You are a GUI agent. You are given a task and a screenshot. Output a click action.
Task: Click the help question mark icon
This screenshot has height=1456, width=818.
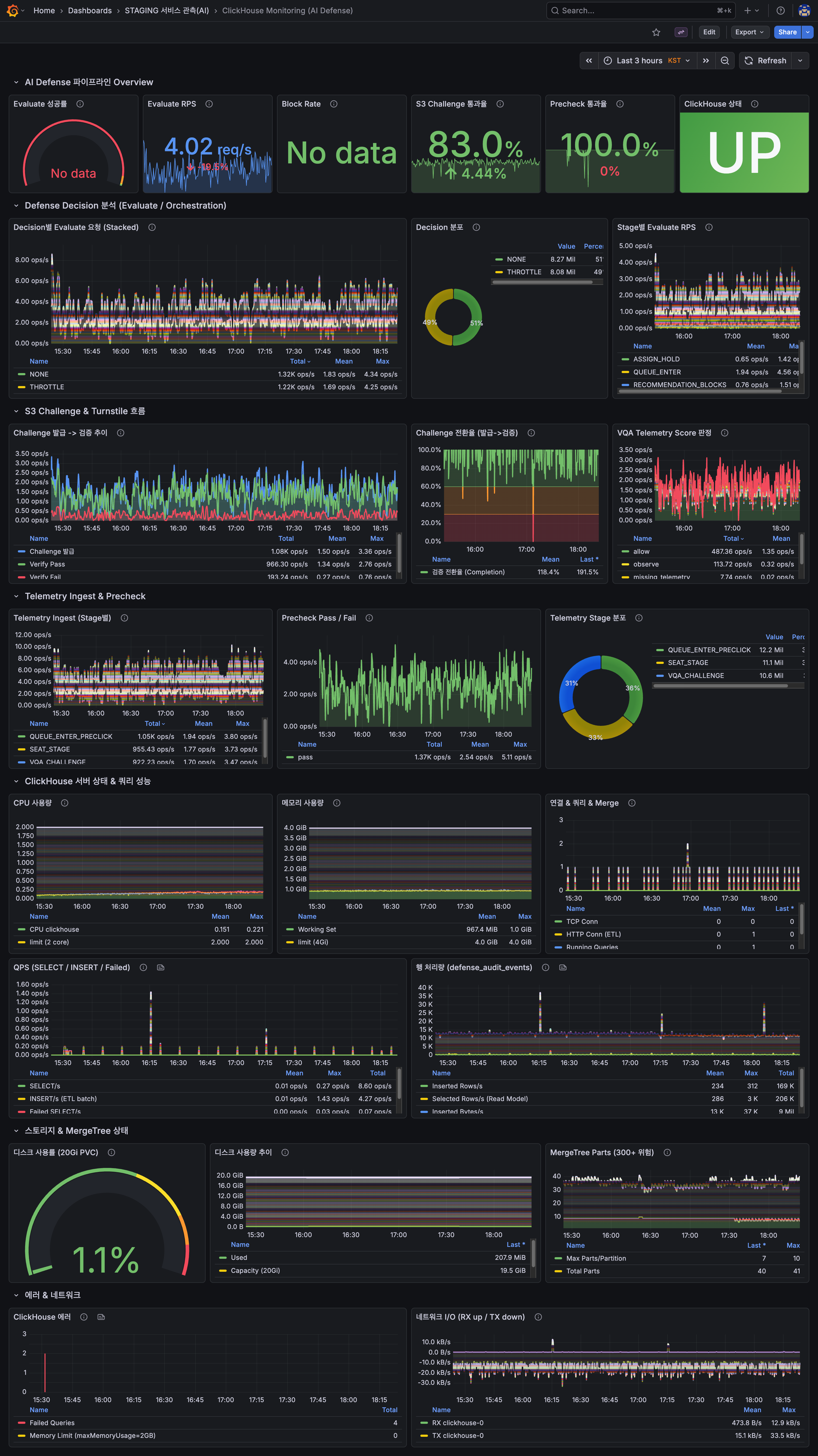pyautogui.click(x=781, y=10)
